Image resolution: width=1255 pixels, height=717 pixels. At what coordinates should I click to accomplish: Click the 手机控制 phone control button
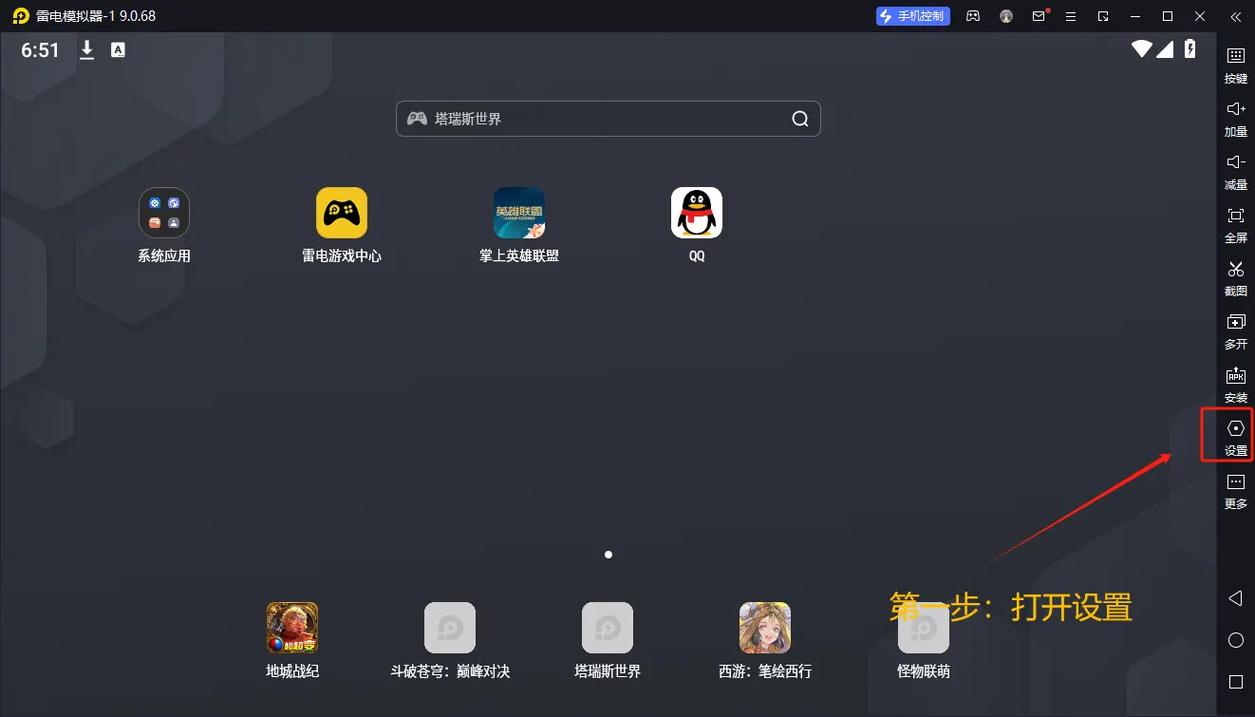click(911, 16)
